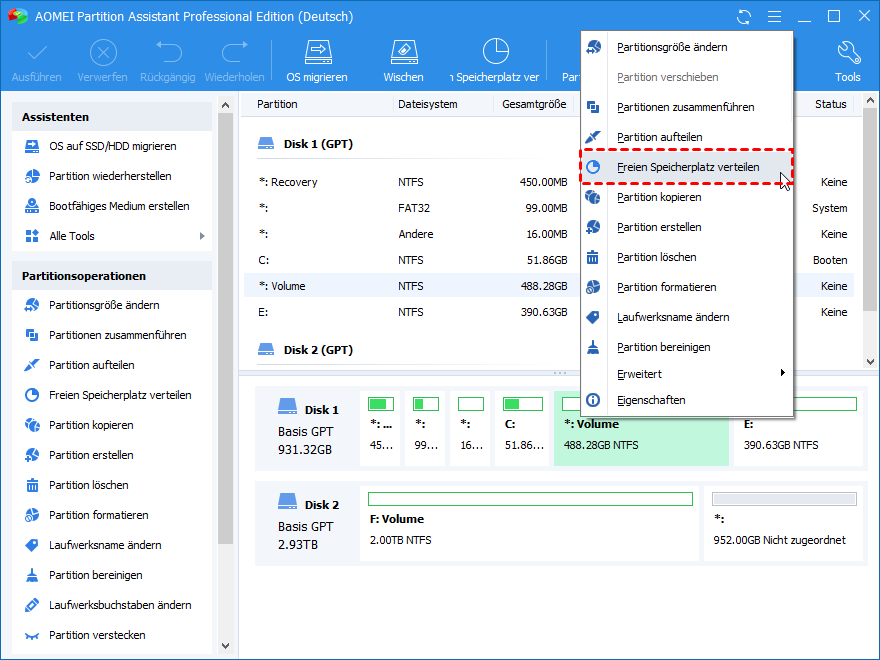Click the OS migrieren toolbar icon
The height and width of the screenshot is (660, 880).
(x=317, y=52)
